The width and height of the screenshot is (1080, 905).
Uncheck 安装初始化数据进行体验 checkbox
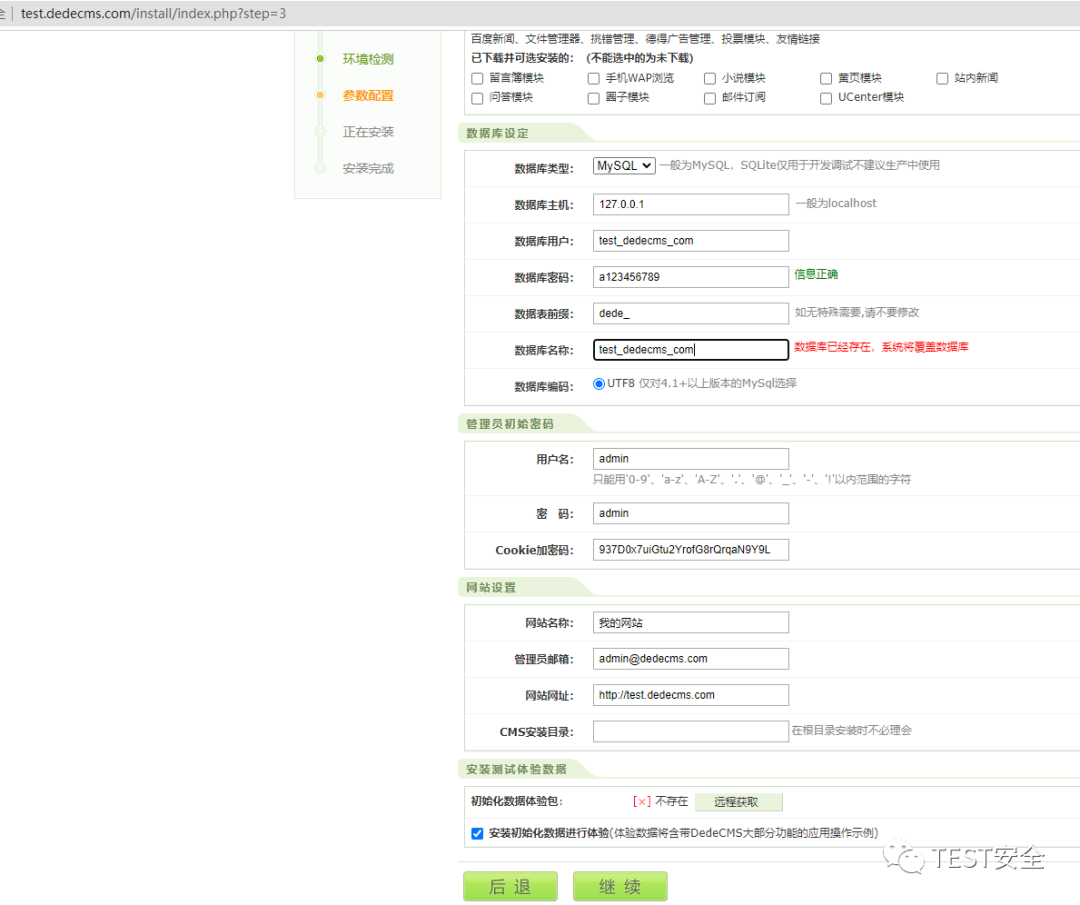(477, 833)
